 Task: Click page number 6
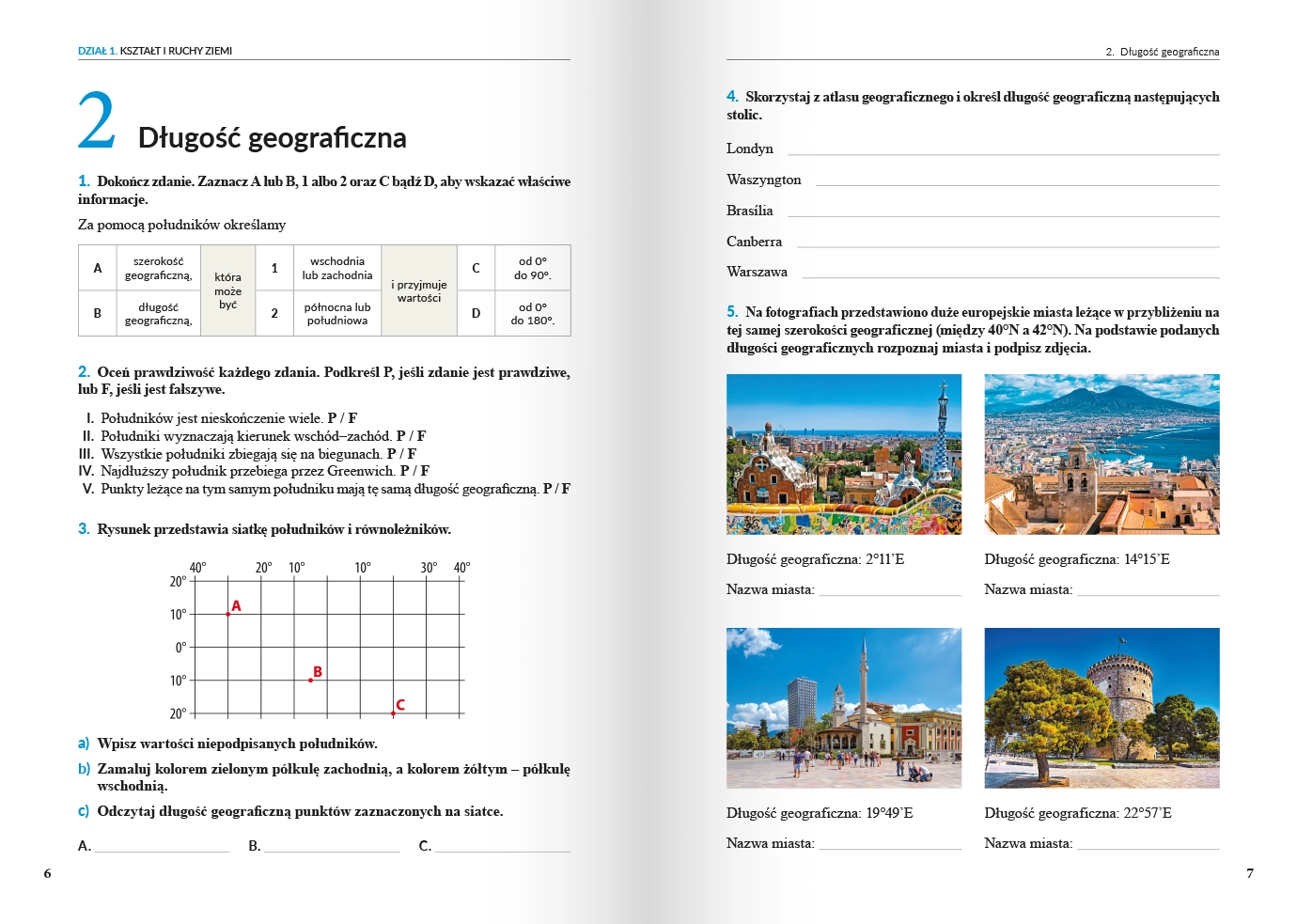tap(47, 873)
